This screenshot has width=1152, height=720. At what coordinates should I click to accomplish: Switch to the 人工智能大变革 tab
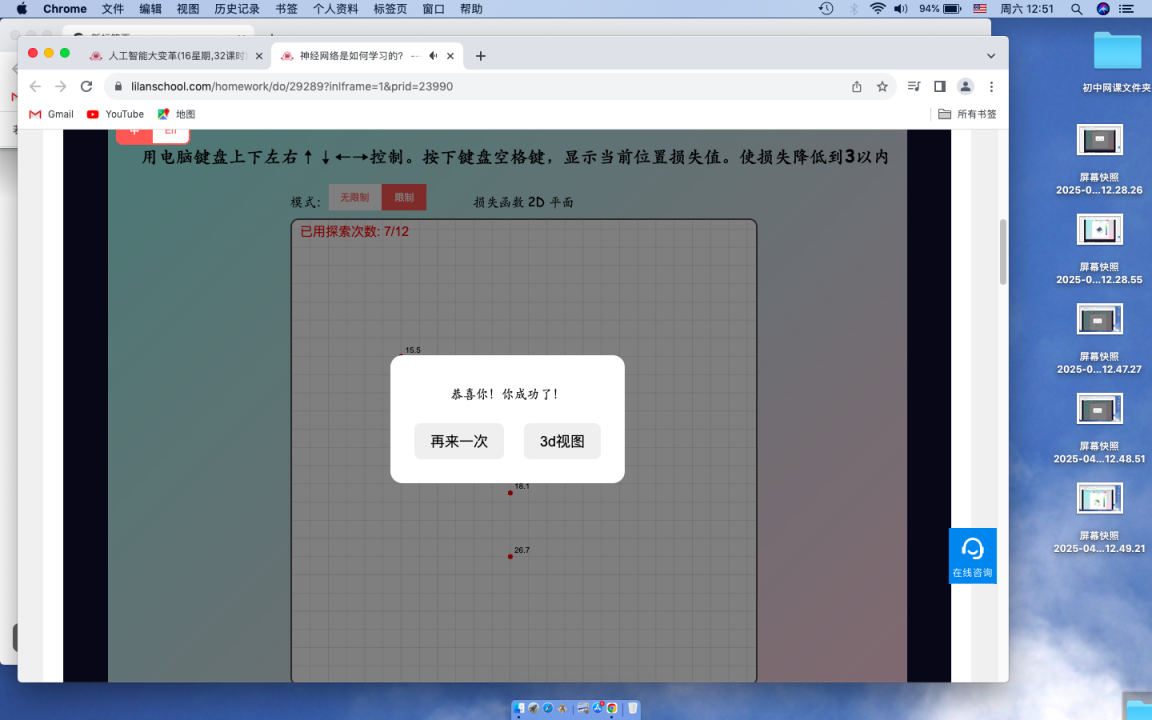pos(170,56)
